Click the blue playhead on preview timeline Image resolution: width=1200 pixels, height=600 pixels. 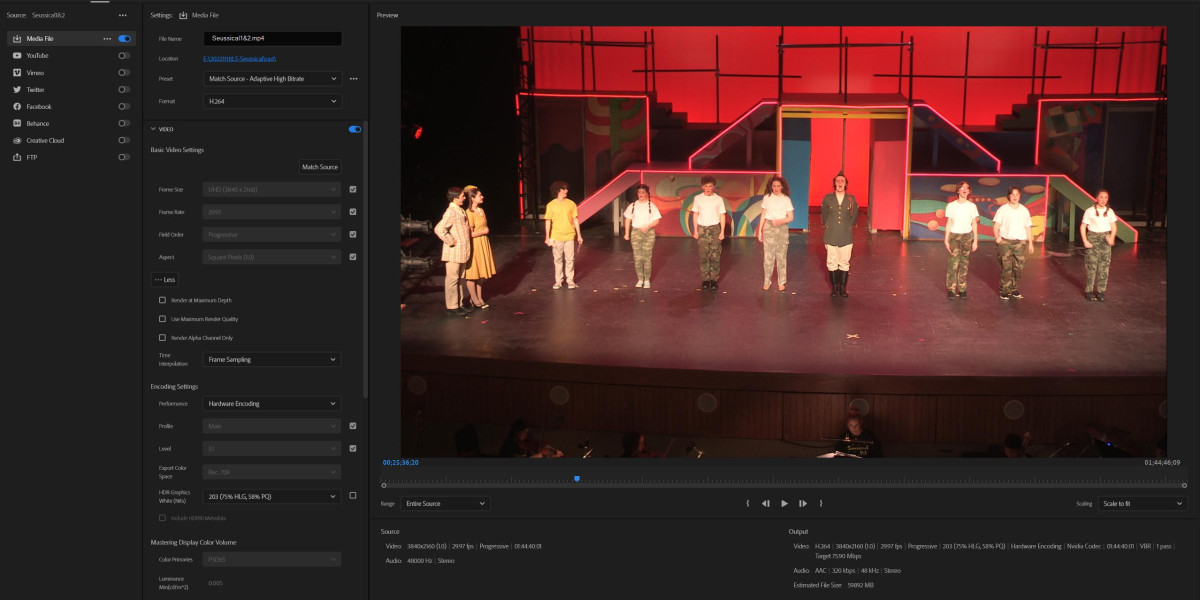[x=577, y=479]
